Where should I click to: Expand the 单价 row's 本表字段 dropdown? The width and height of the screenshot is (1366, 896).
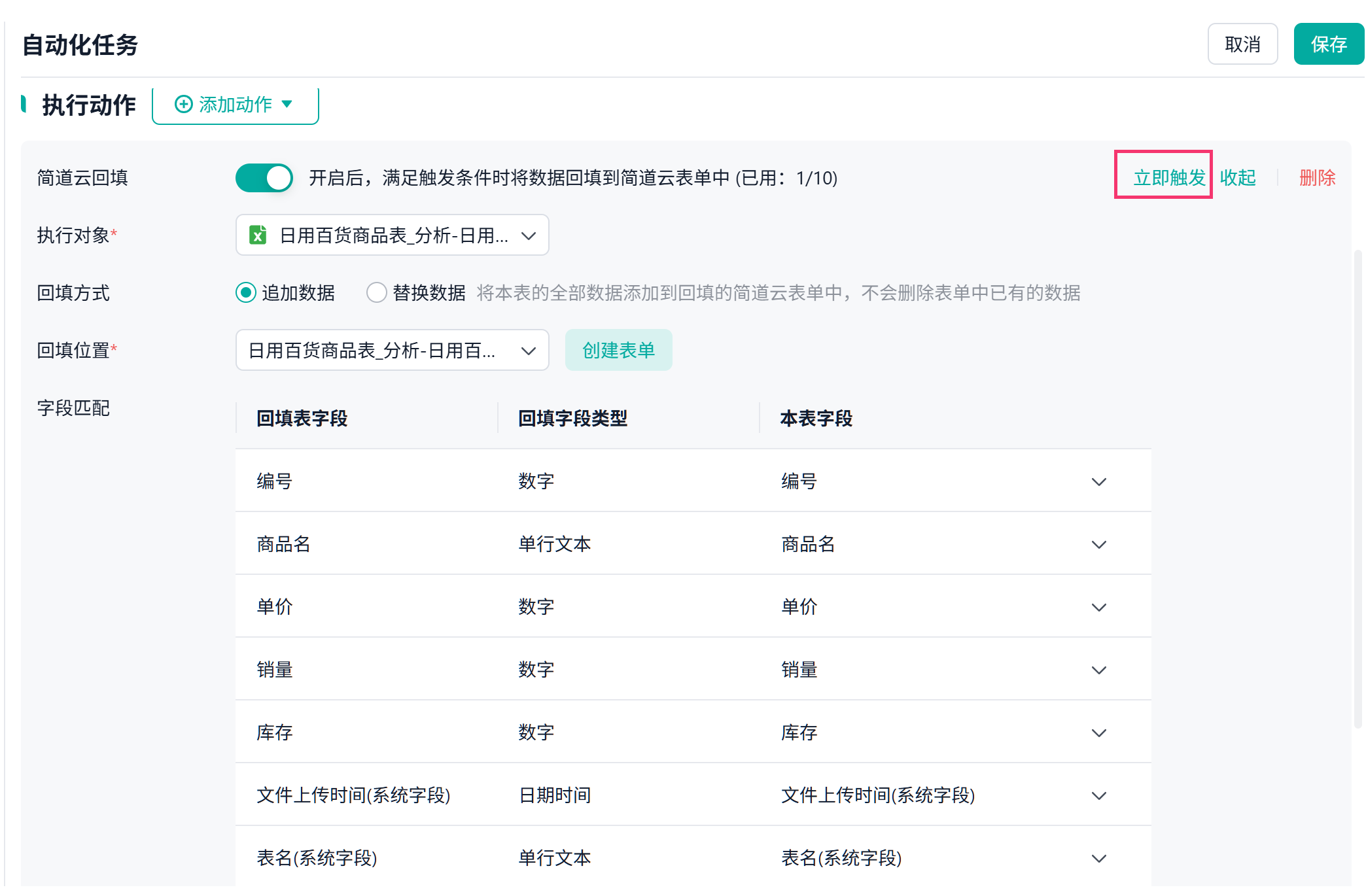click(1098, 607)
